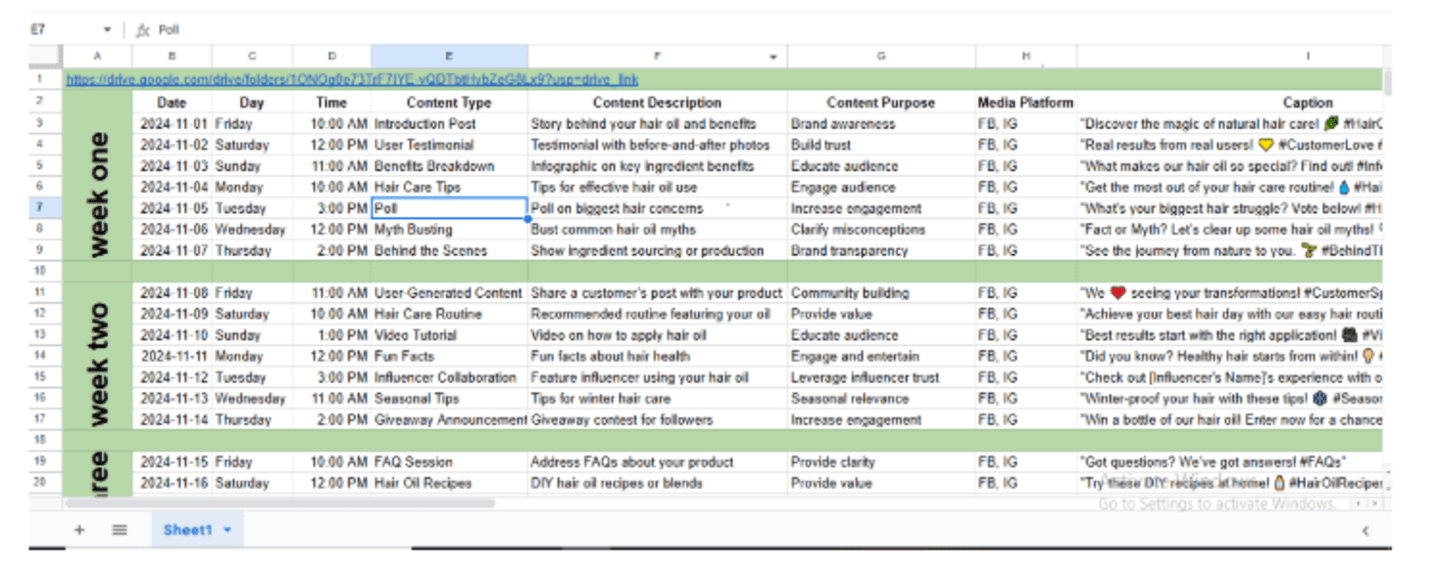Select the Build trust cell
The height and width of the screenshot is (577, 1440).
(x=881, y=145)
